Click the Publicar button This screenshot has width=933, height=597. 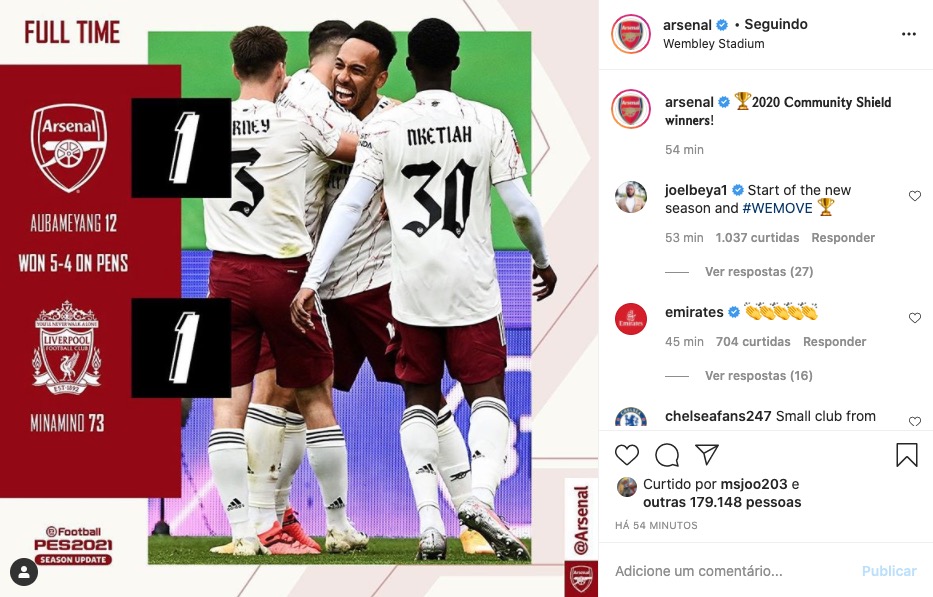(889, 571)
